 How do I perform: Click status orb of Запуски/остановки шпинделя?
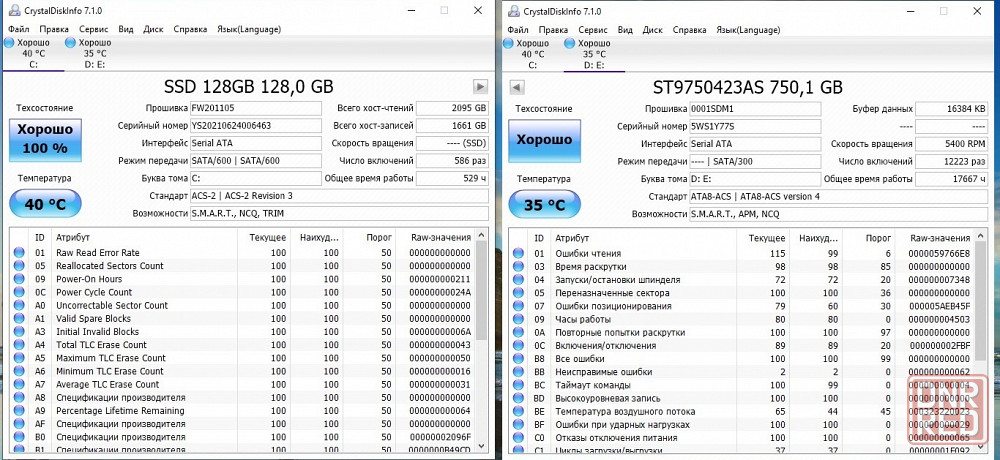pos(518,279)
